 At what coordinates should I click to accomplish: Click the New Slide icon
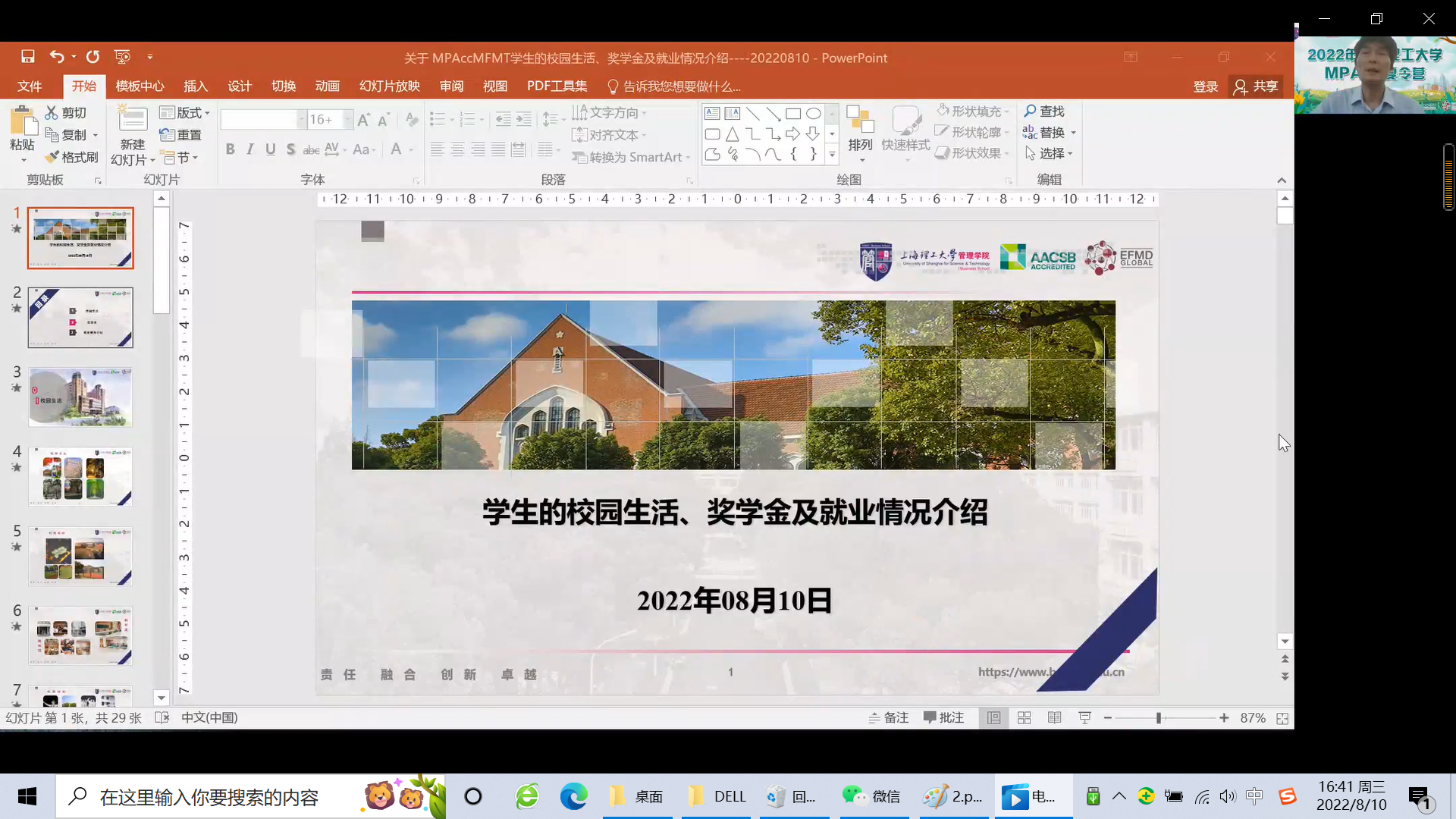click(132, 120)
